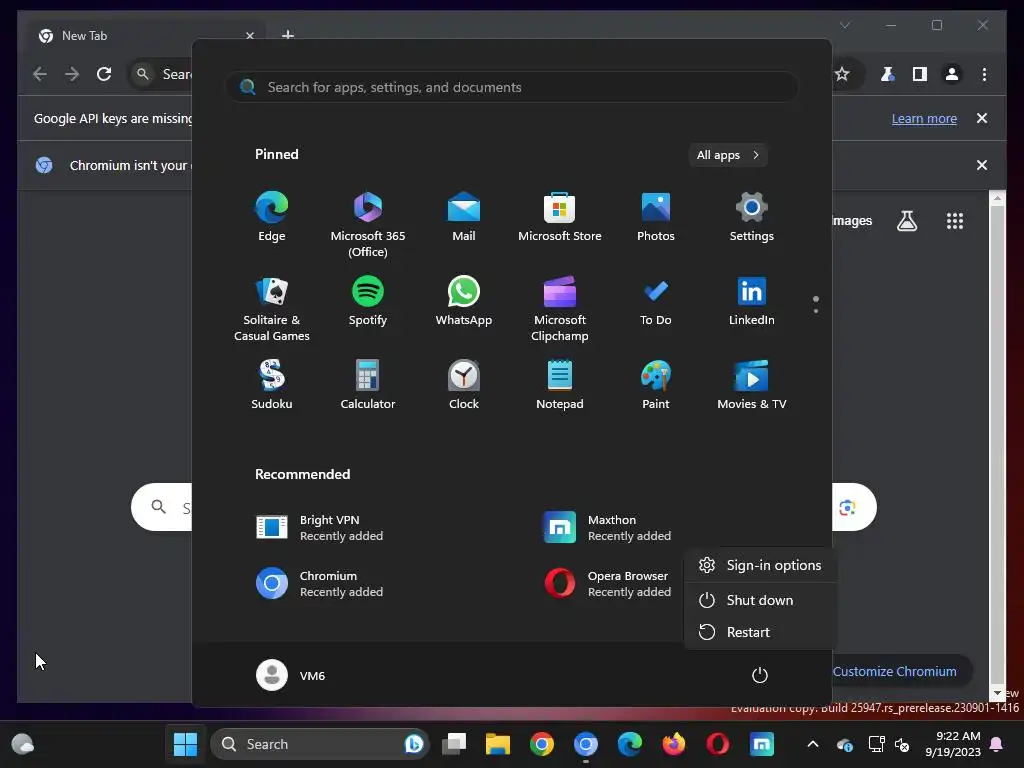
Task: Search by image with Google Lens icon
Action: [847, 507]
